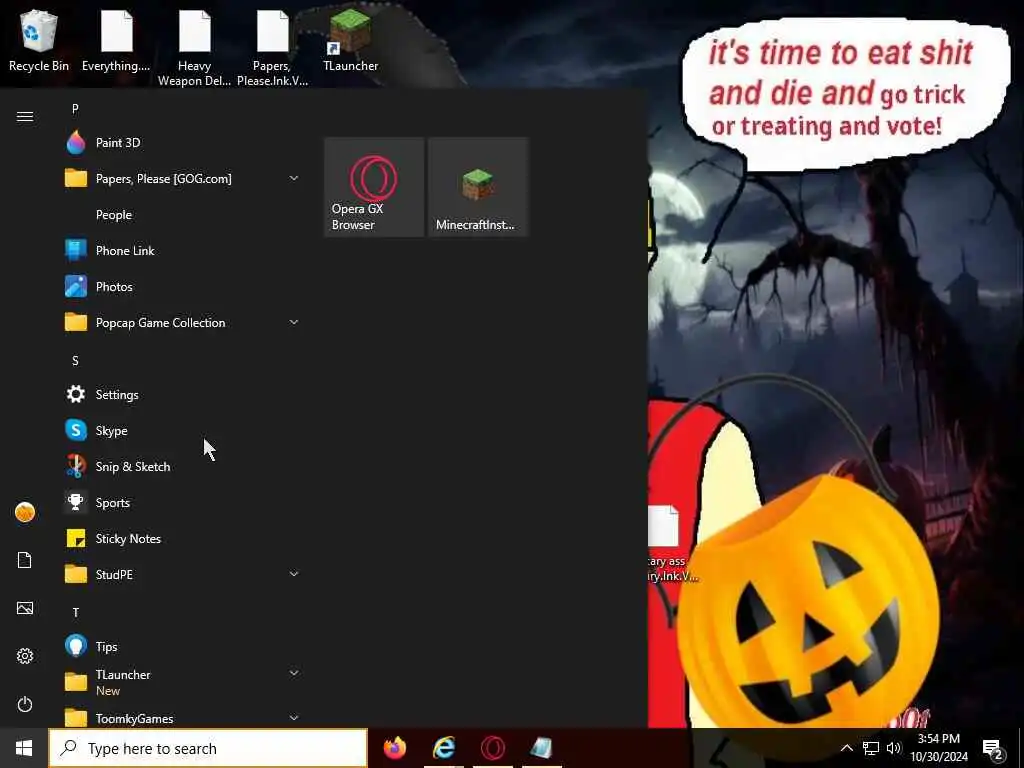This screenshot has height=768, width=1024.
Task: Expand the StudPE folder
Action: tap(182, 574)
